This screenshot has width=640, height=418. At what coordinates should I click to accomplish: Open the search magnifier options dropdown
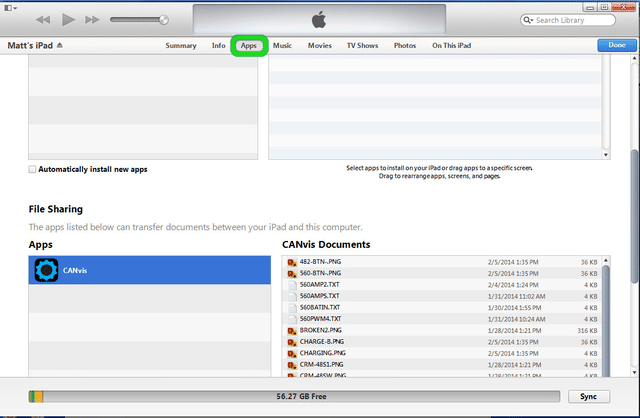(x=528, y=20)
